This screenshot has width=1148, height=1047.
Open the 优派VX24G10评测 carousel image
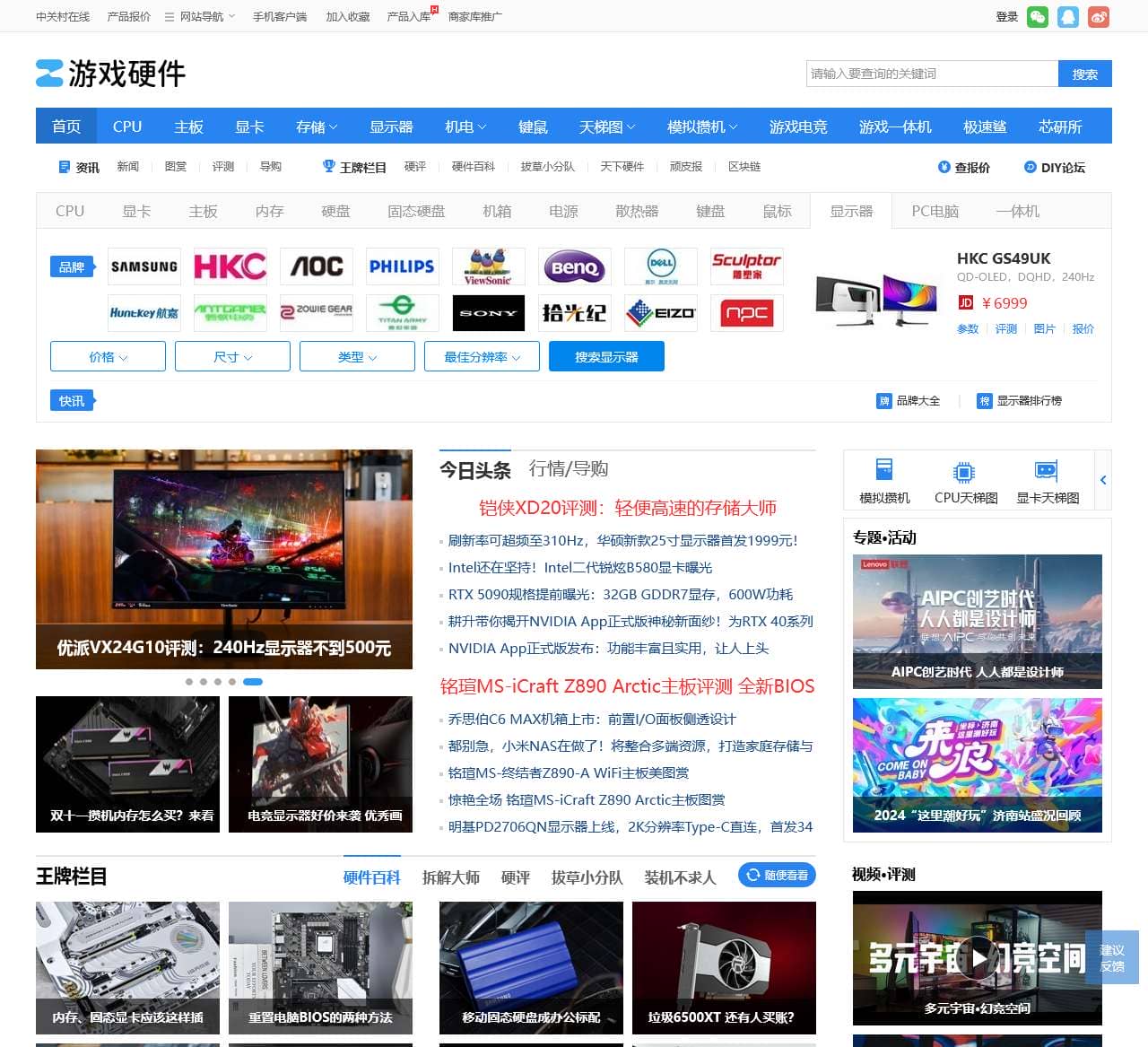224,559
